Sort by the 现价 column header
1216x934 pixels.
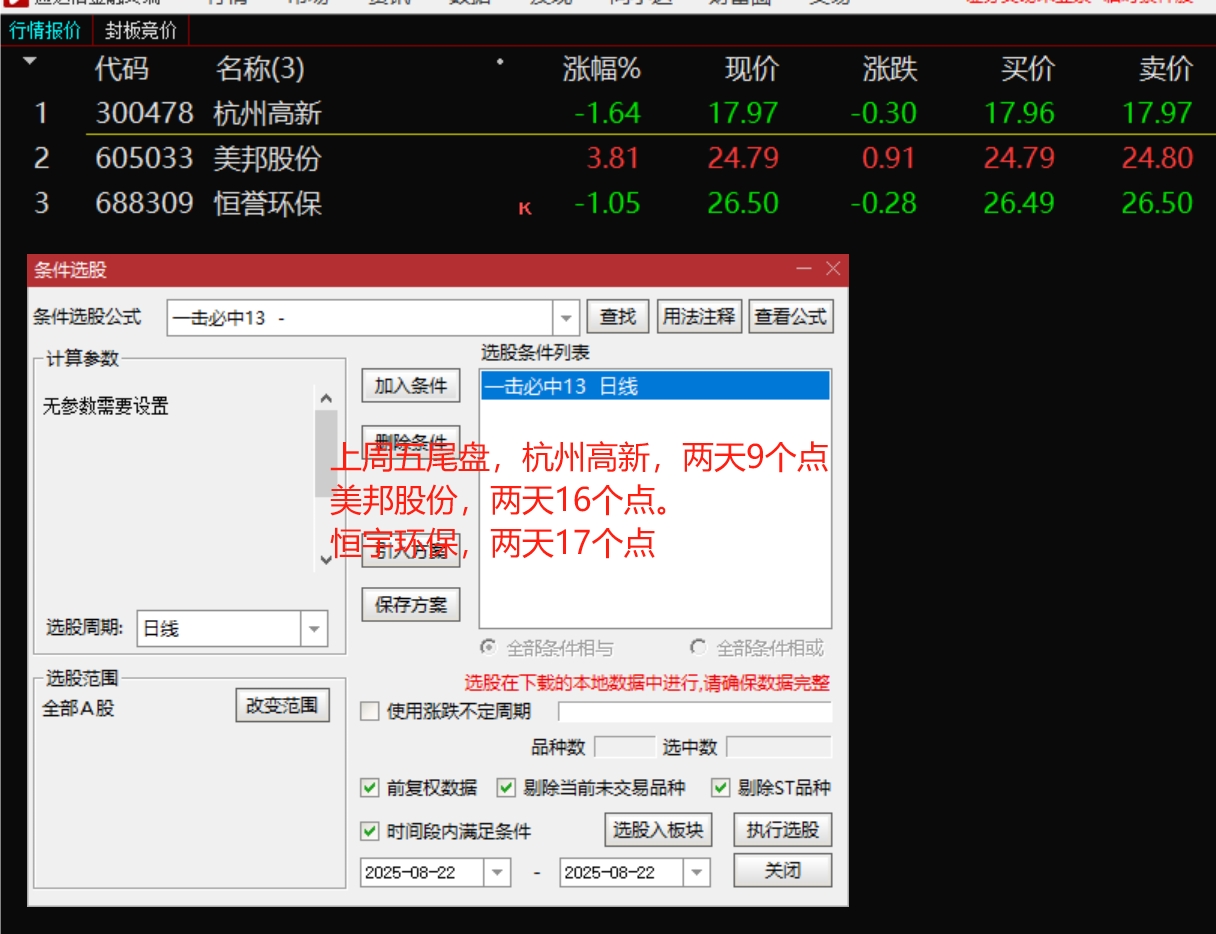[751, 69]
